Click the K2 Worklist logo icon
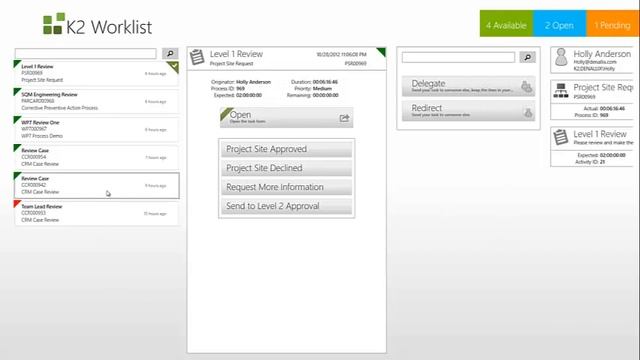The height and width of the screenshot is (360, 640). [54, 23]
